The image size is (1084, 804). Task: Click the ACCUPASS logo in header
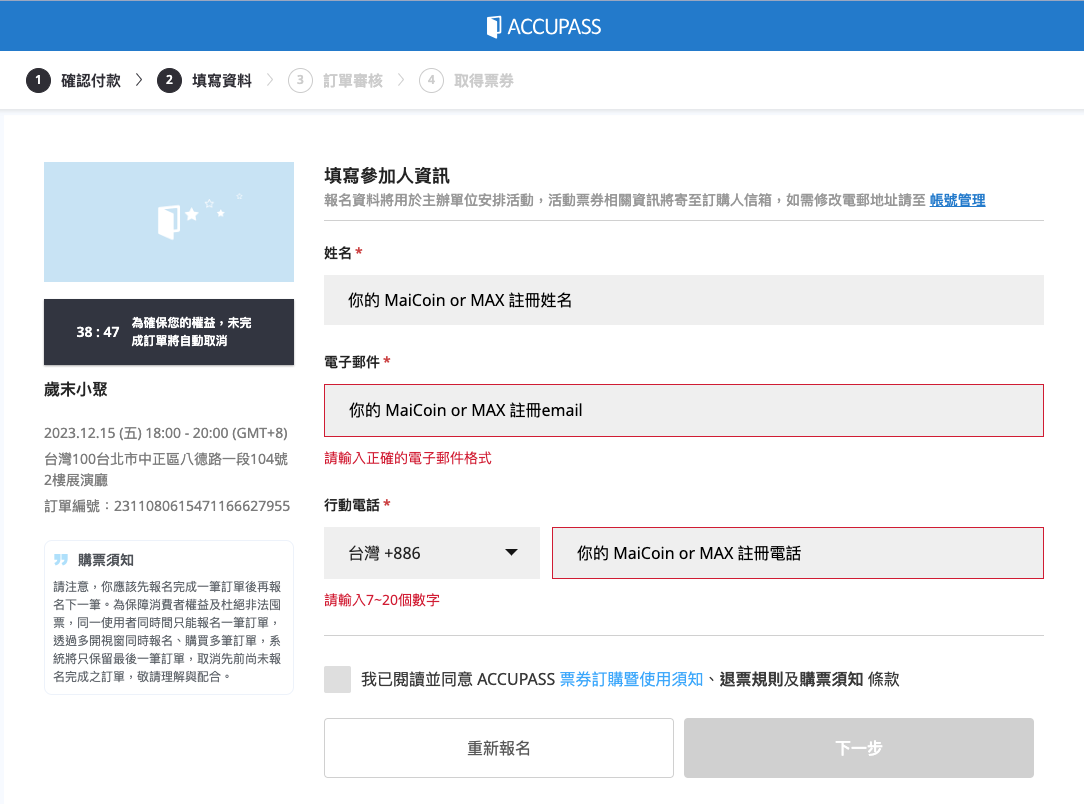point(542,26)
